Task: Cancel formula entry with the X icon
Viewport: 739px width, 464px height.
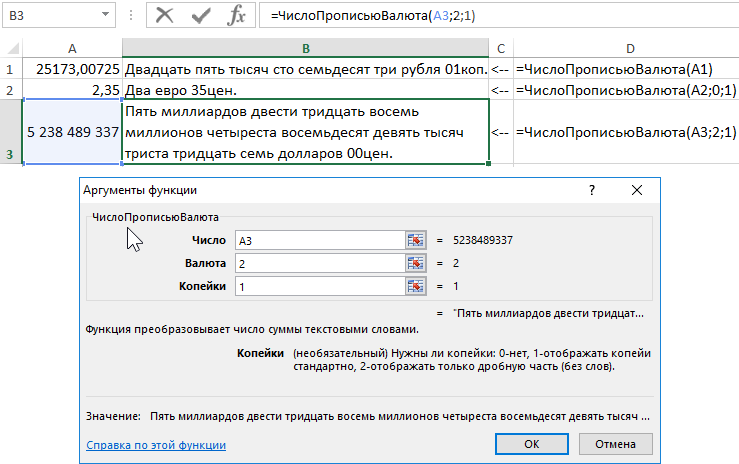Action: 164,16
